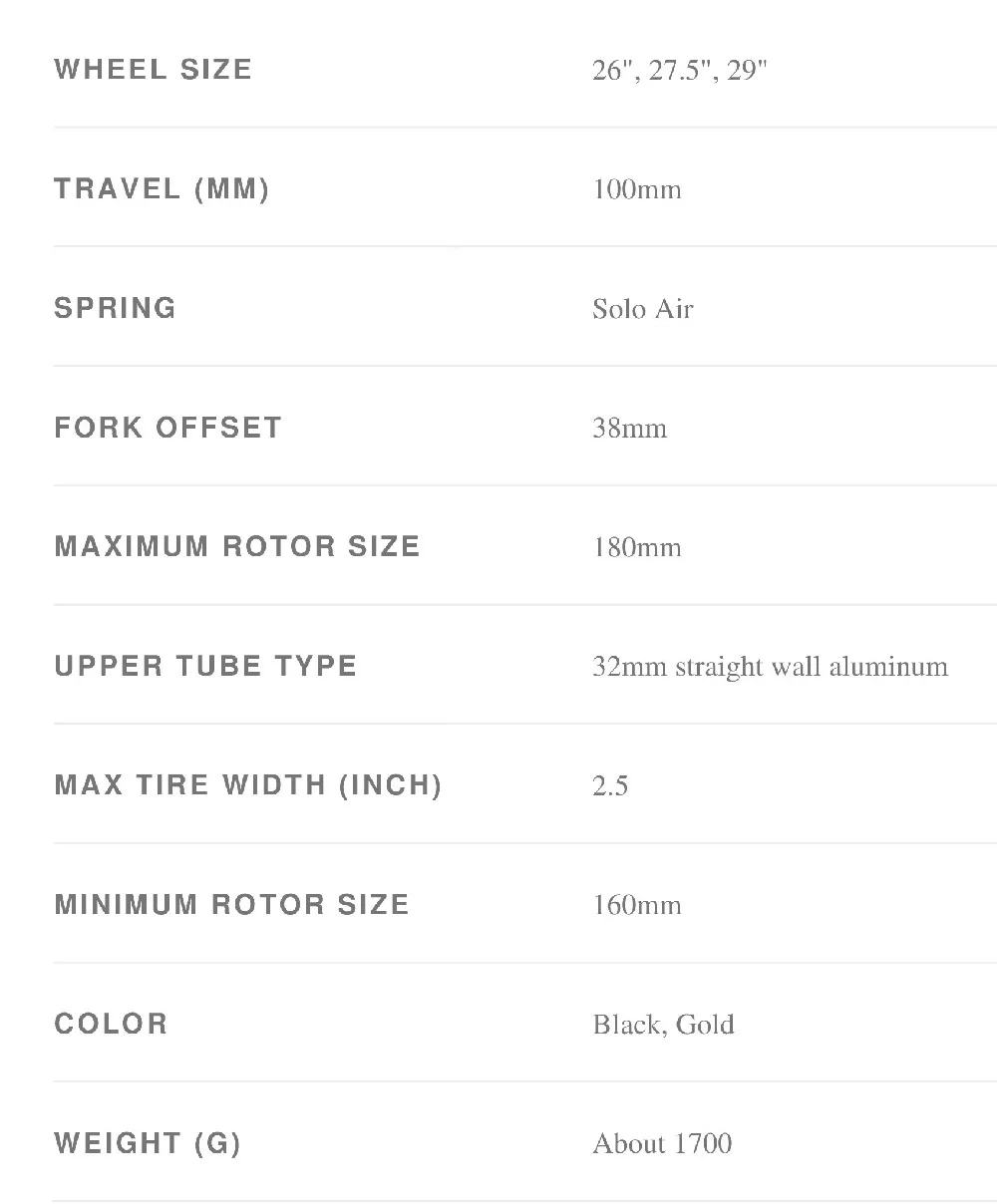Click the 38mm fork offset value
Image resolution: width=997 pixels, height=1204 pixels.
[x=629, y=429]
